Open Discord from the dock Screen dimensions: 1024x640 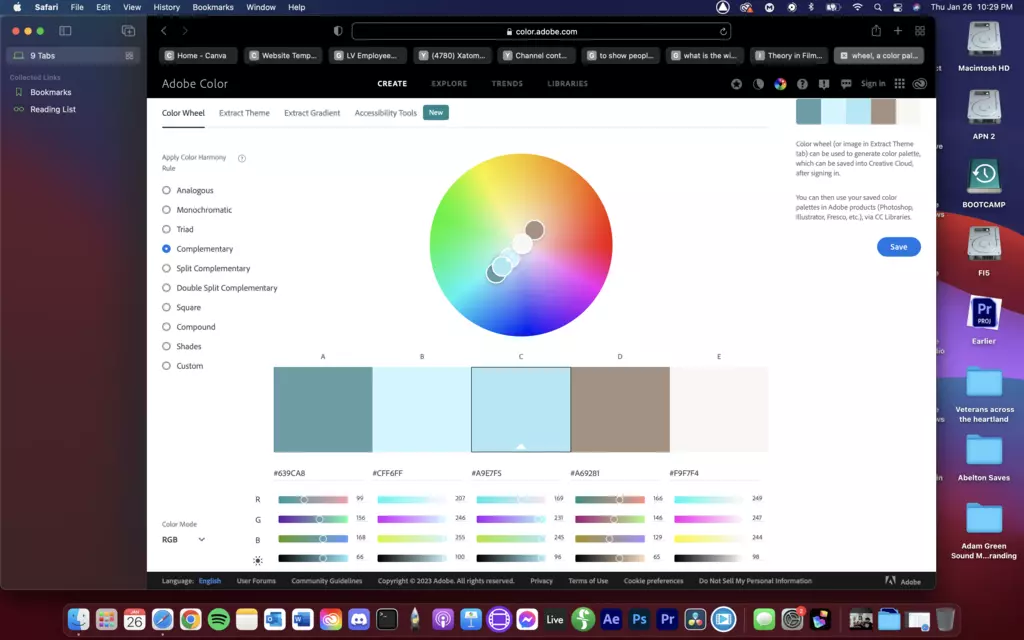coord(359,619)
